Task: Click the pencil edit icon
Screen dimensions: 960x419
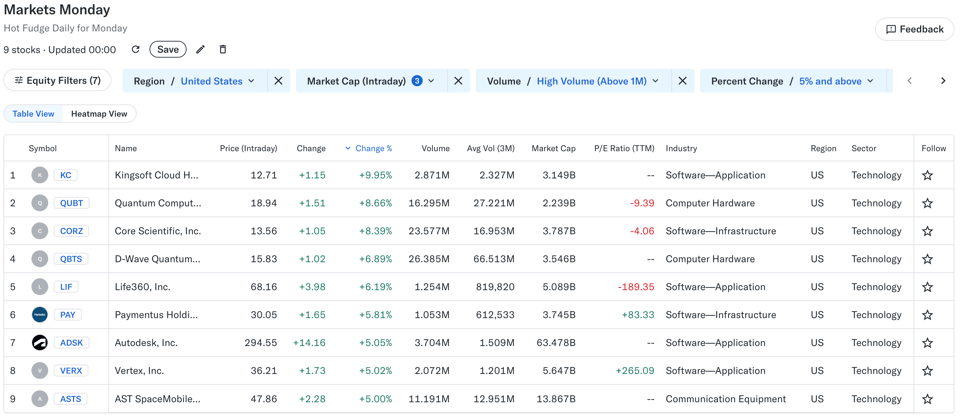Action: click(200, 49)
